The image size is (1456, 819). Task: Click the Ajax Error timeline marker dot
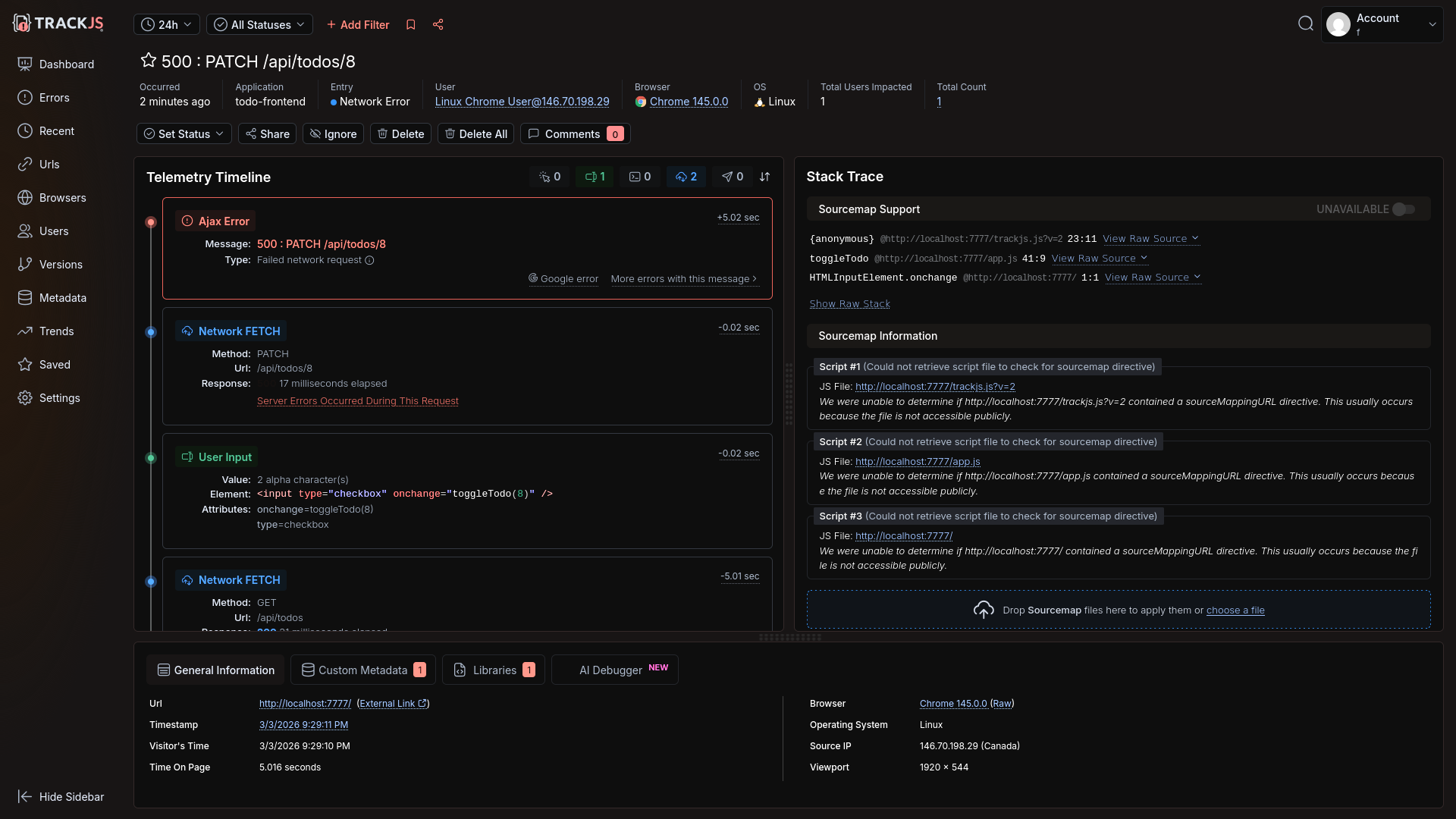click(x=151, y=222)
